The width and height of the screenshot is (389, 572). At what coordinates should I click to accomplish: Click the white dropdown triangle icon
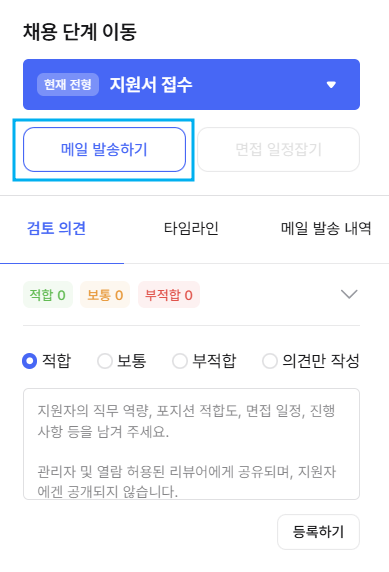(x=331, y=85)
